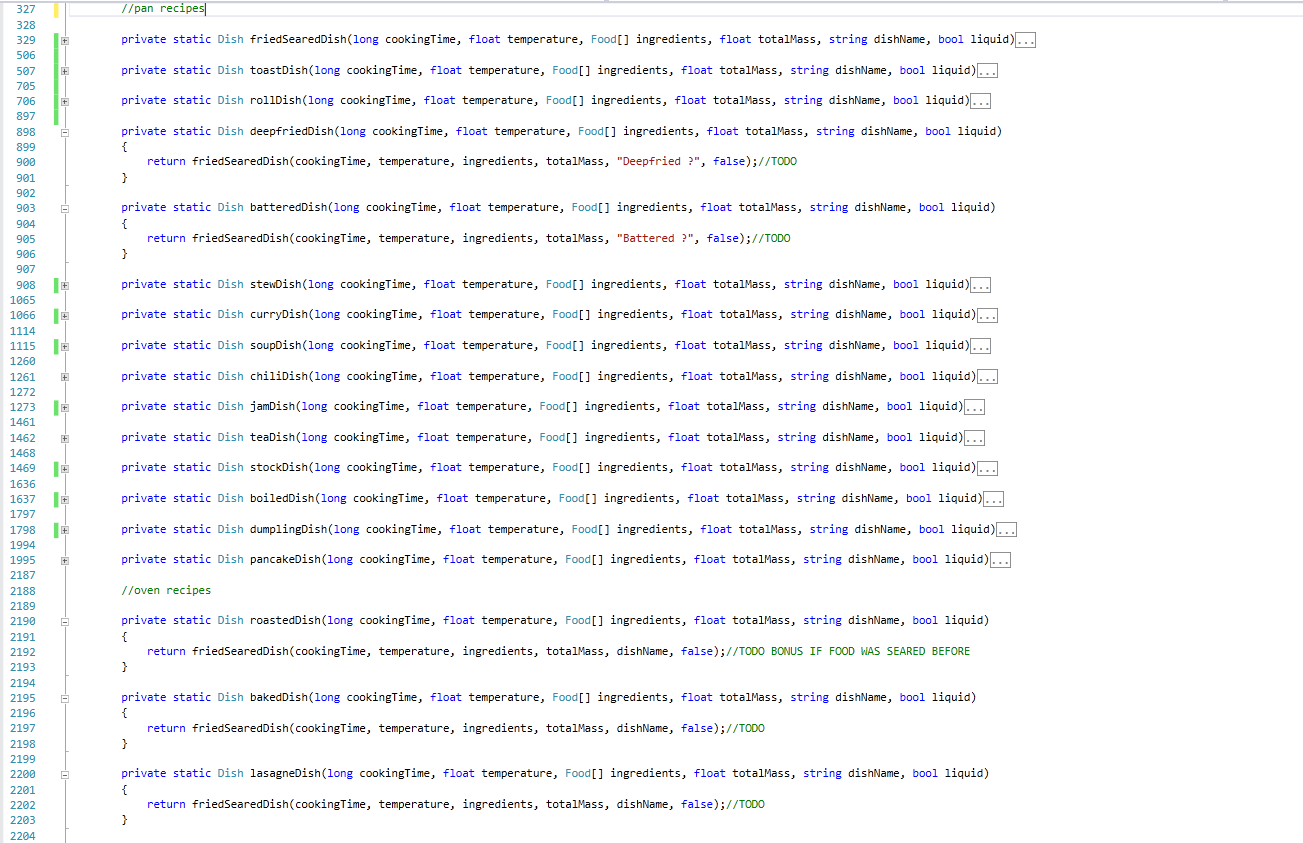Click line number 905 in the gutter
Image resolution: width=1303 pixels, height=843 pixels.
point(26,238)
